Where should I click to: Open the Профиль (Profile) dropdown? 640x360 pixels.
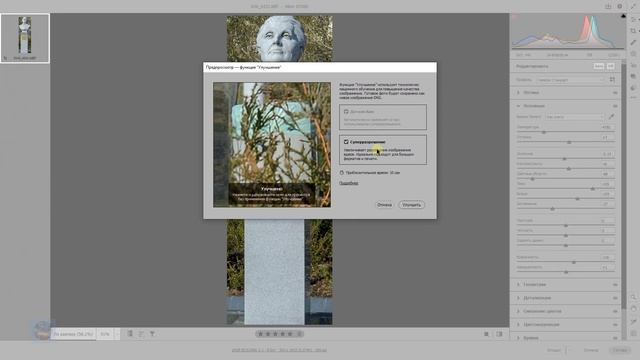click(570, 80)
